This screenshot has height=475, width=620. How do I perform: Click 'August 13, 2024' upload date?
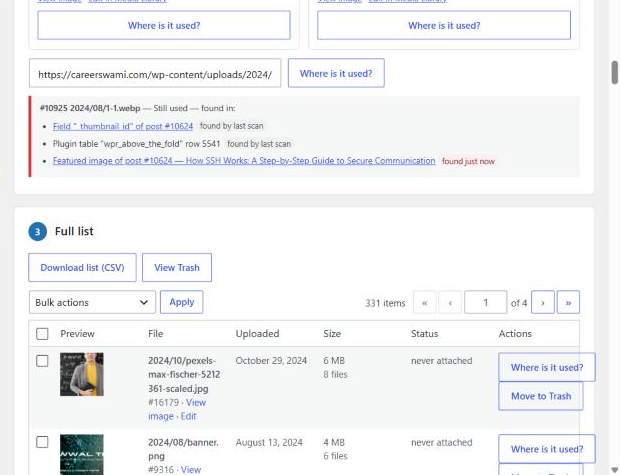[269, 442]
